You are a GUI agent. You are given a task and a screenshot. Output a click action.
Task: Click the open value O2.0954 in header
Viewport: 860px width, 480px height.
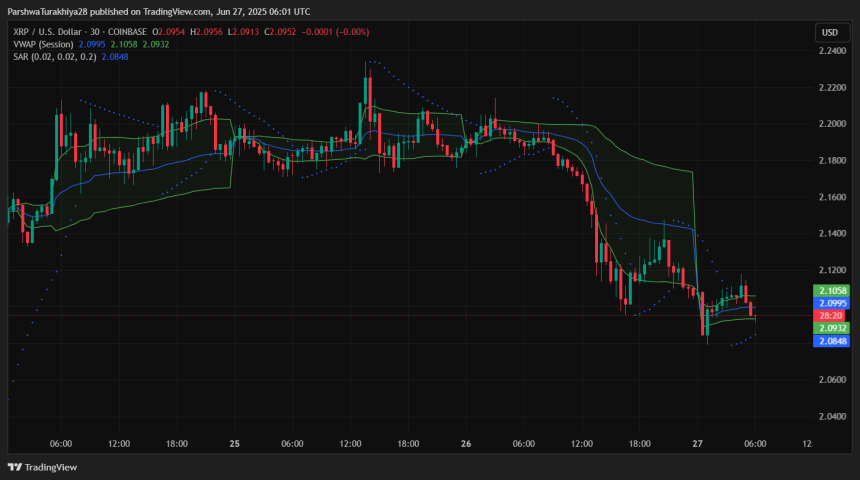tap(168, 32)
